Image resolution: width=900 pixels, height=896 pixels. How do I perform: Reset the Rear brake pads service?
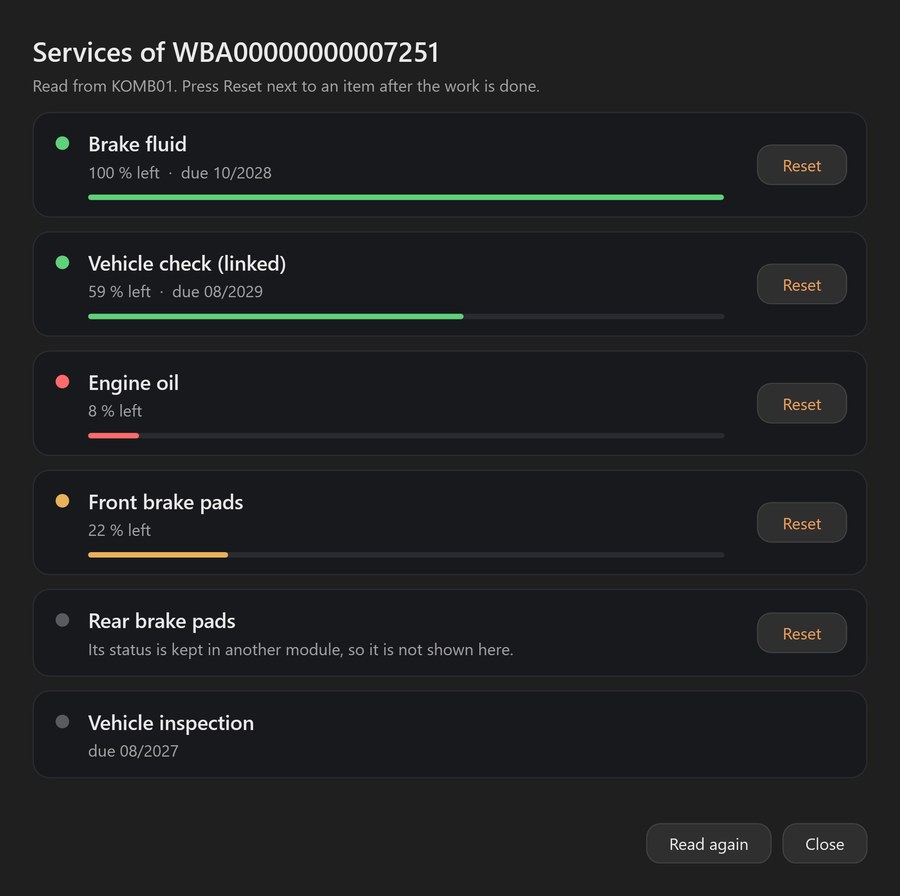coord(801,633)
